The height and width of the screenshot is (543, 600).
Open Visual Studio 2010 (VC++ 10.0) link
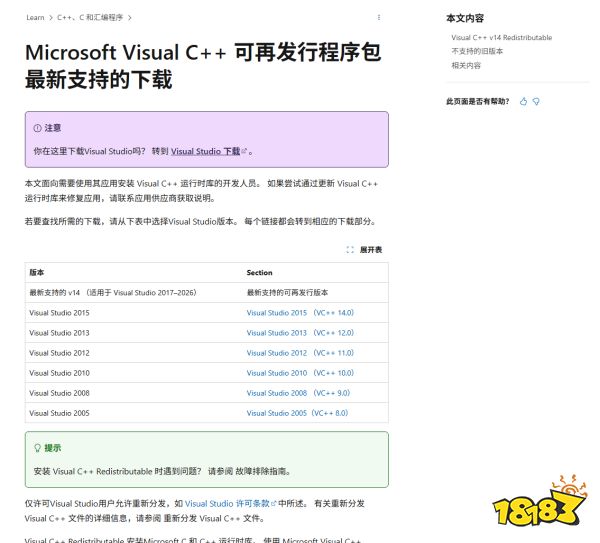pos(300,373)
